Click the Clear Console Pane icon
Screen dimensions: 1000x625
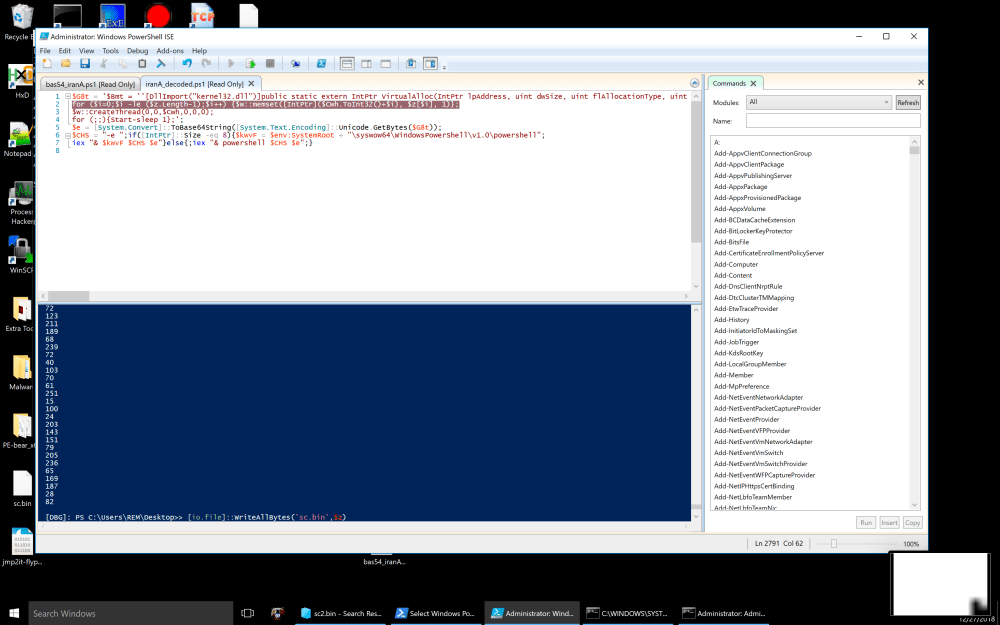click(x=160, y=63)
